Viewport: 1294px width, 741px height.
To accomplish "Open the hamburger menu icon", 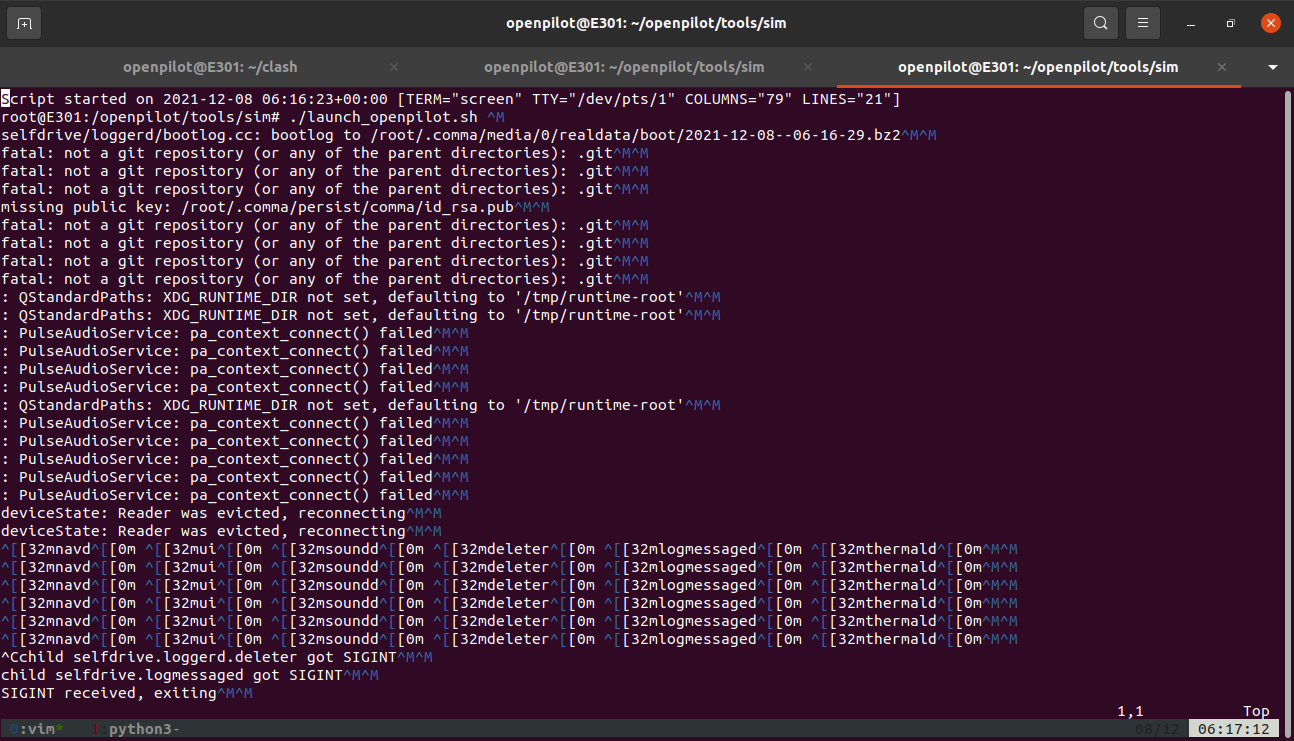I will pyautogui.click(x=1142, y=22).
